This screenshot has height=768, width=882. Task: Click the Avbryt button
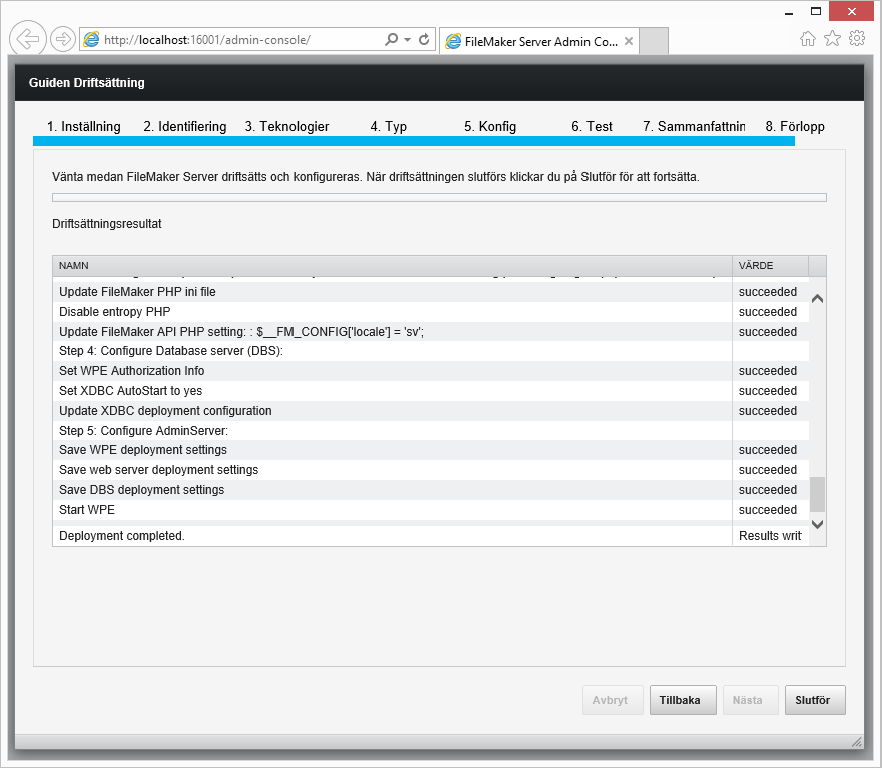612,700
